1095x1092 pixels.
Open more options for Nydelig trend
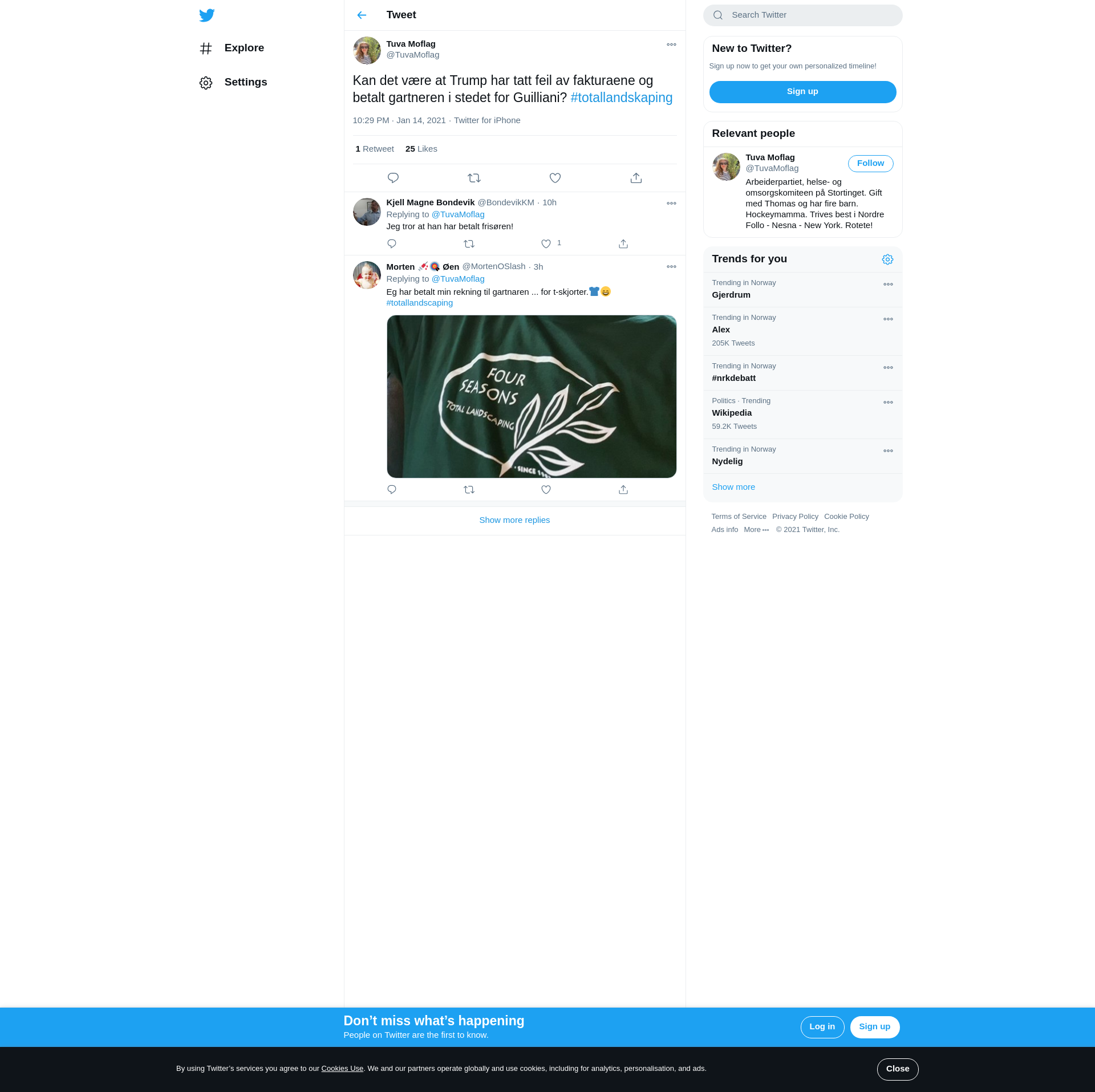pos(888,450)
